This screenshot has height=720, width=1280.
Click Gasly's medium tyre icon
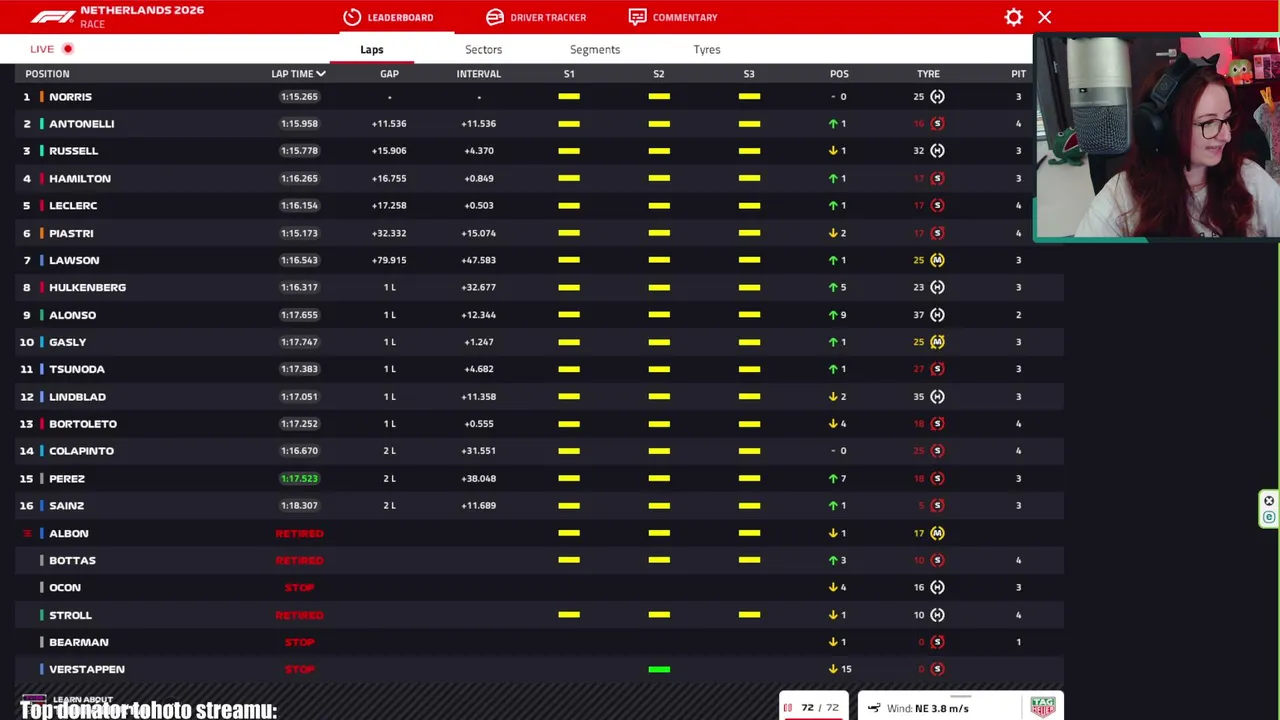[x=937, y=342]
